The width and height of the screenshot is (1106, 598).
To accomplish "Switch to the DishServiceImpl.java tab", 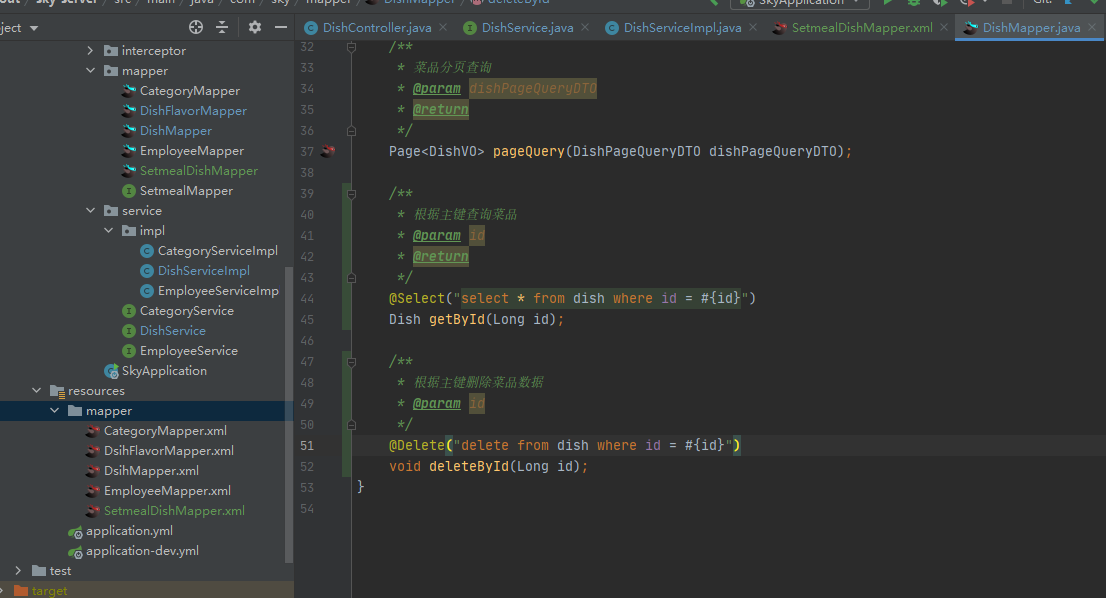I will 682,28.
